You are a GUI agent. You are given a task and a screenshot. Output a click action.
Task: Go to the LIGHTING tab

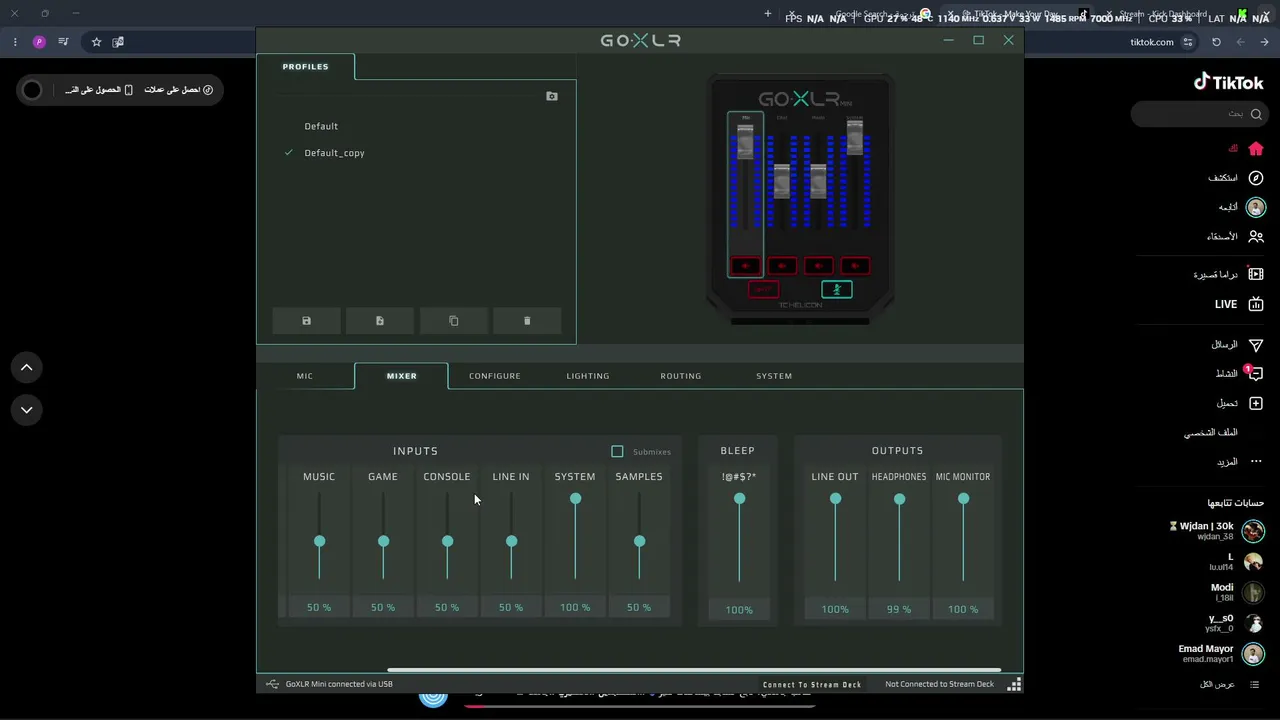pyautogui.click(x=588, y=376)
